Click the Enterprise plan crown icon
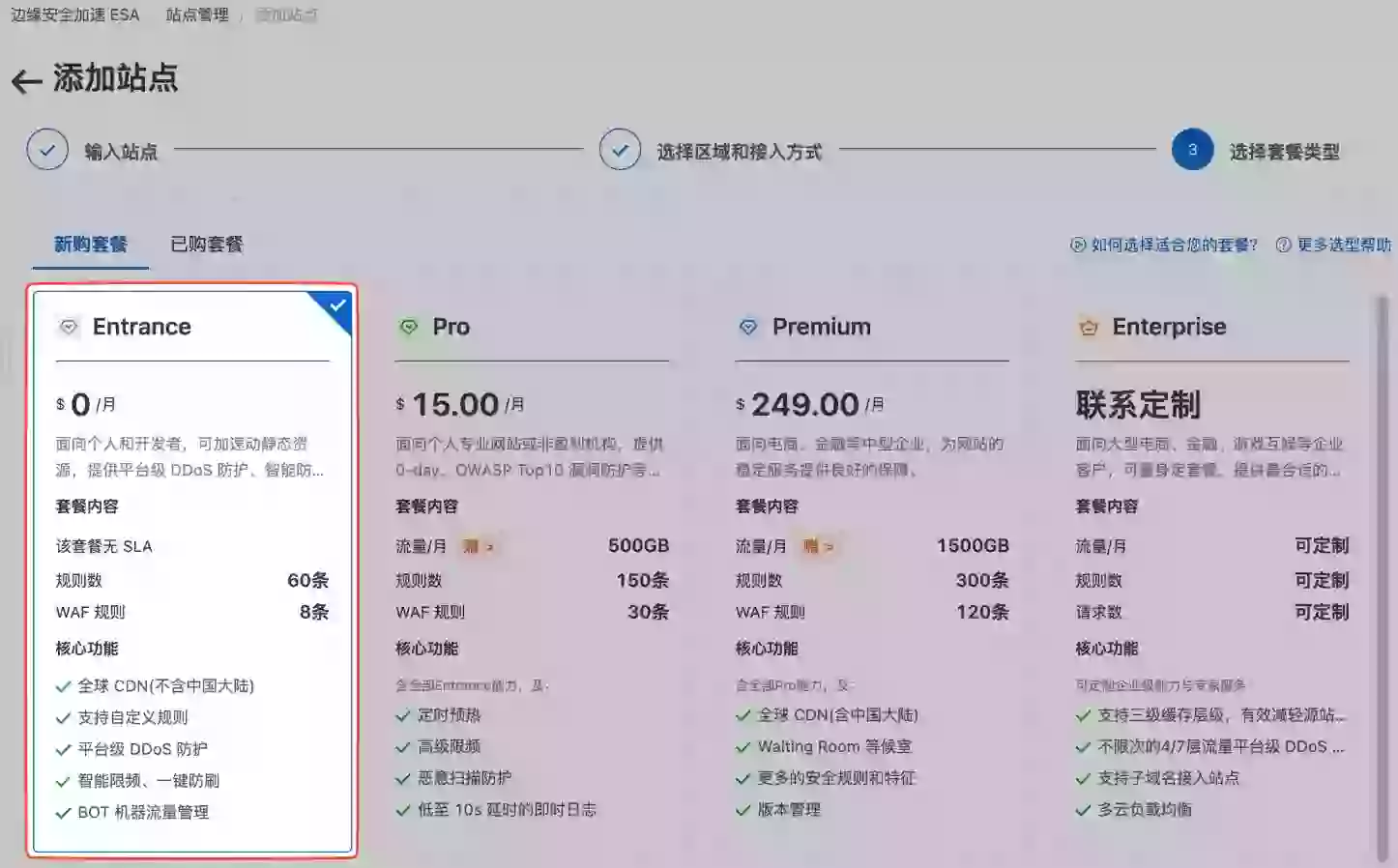Image resolution: width=1398 pixels, height=868 pixels. (x=1088, y=327)
